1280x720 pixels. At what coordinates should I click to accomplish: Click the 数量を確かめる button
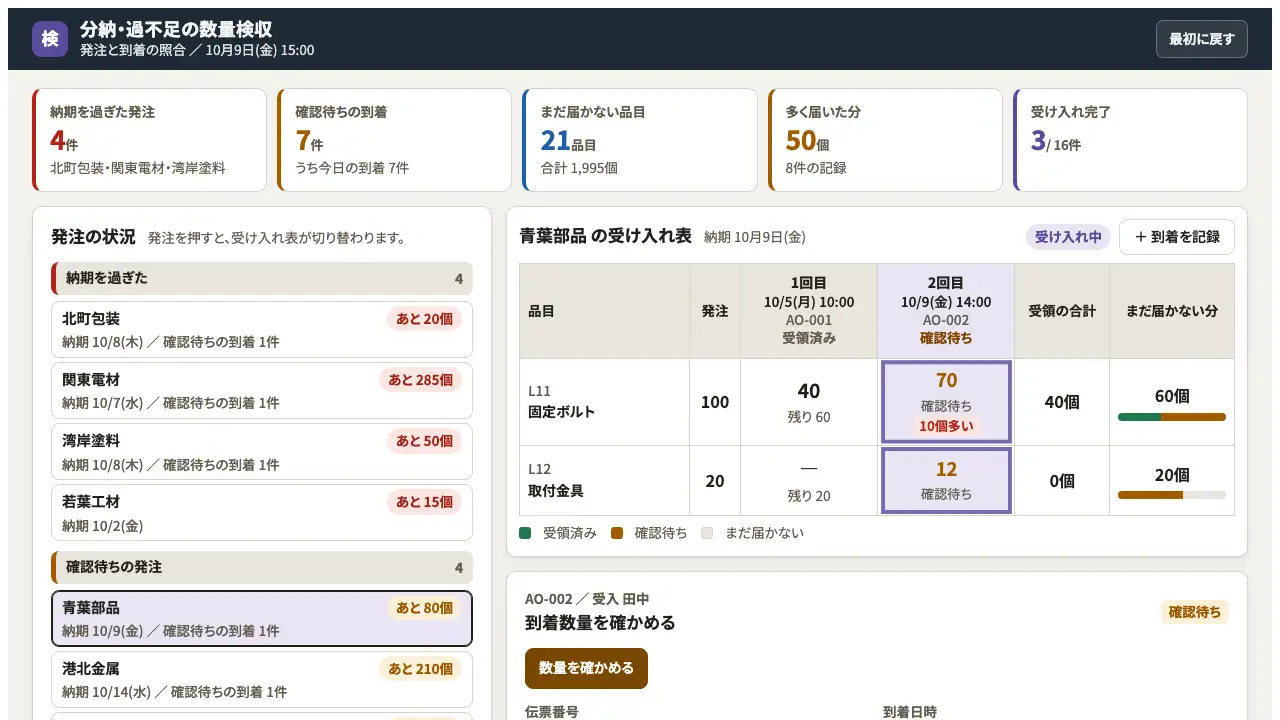coord(586,668)
